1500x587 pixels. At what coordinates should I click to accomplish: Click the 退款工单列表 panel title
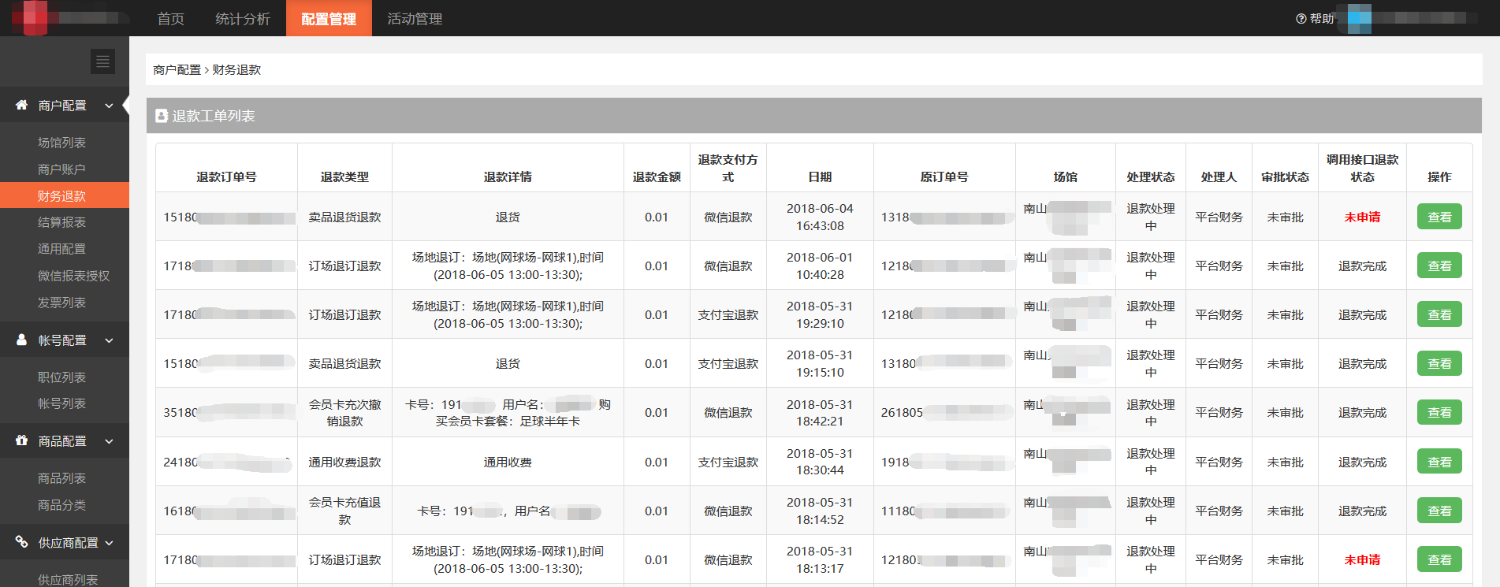tap(214, 116)
